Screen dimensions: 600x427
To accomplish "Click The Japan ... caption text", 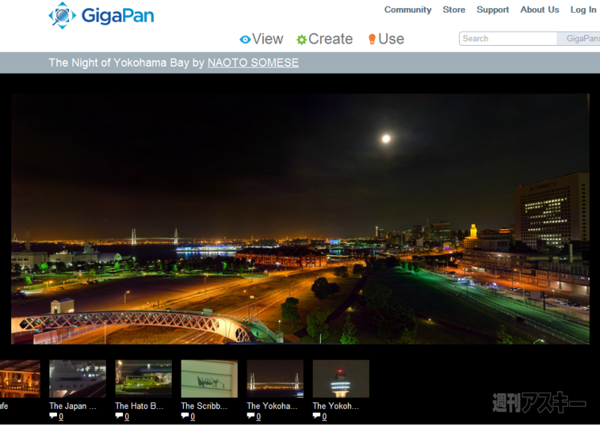I will 73,406.
